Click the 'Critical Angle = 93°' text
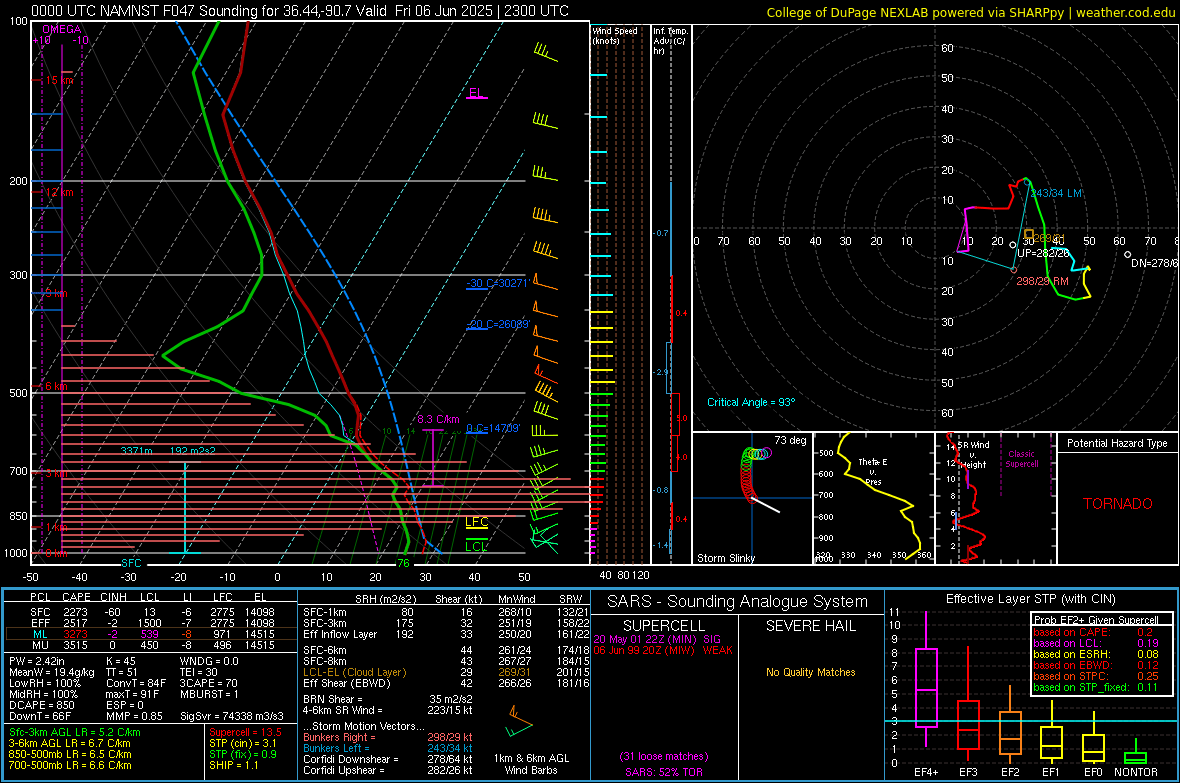Image resolution: width=1180 pixels, height=783 pixels. (751, 402)
